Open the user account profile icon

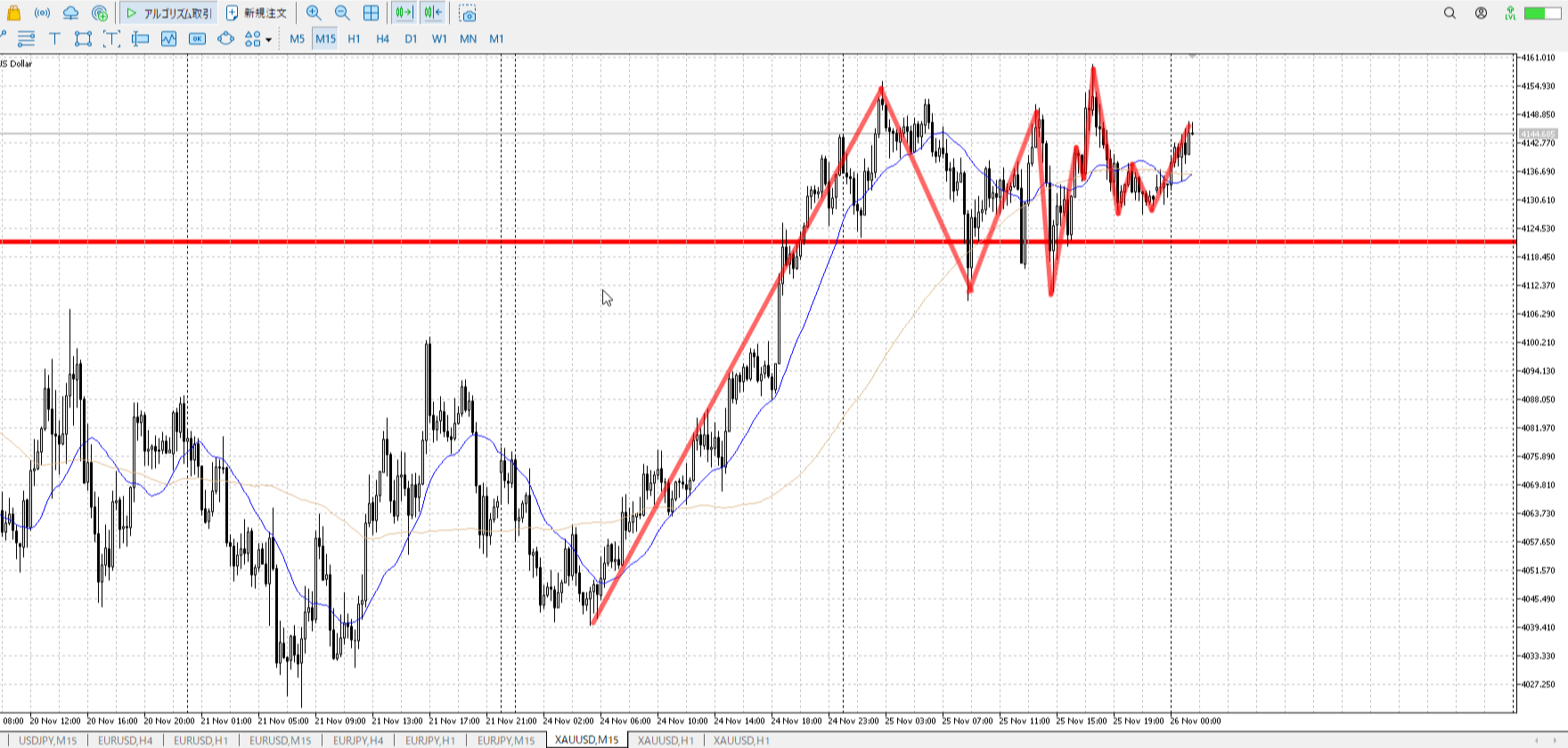point(1481,13)
